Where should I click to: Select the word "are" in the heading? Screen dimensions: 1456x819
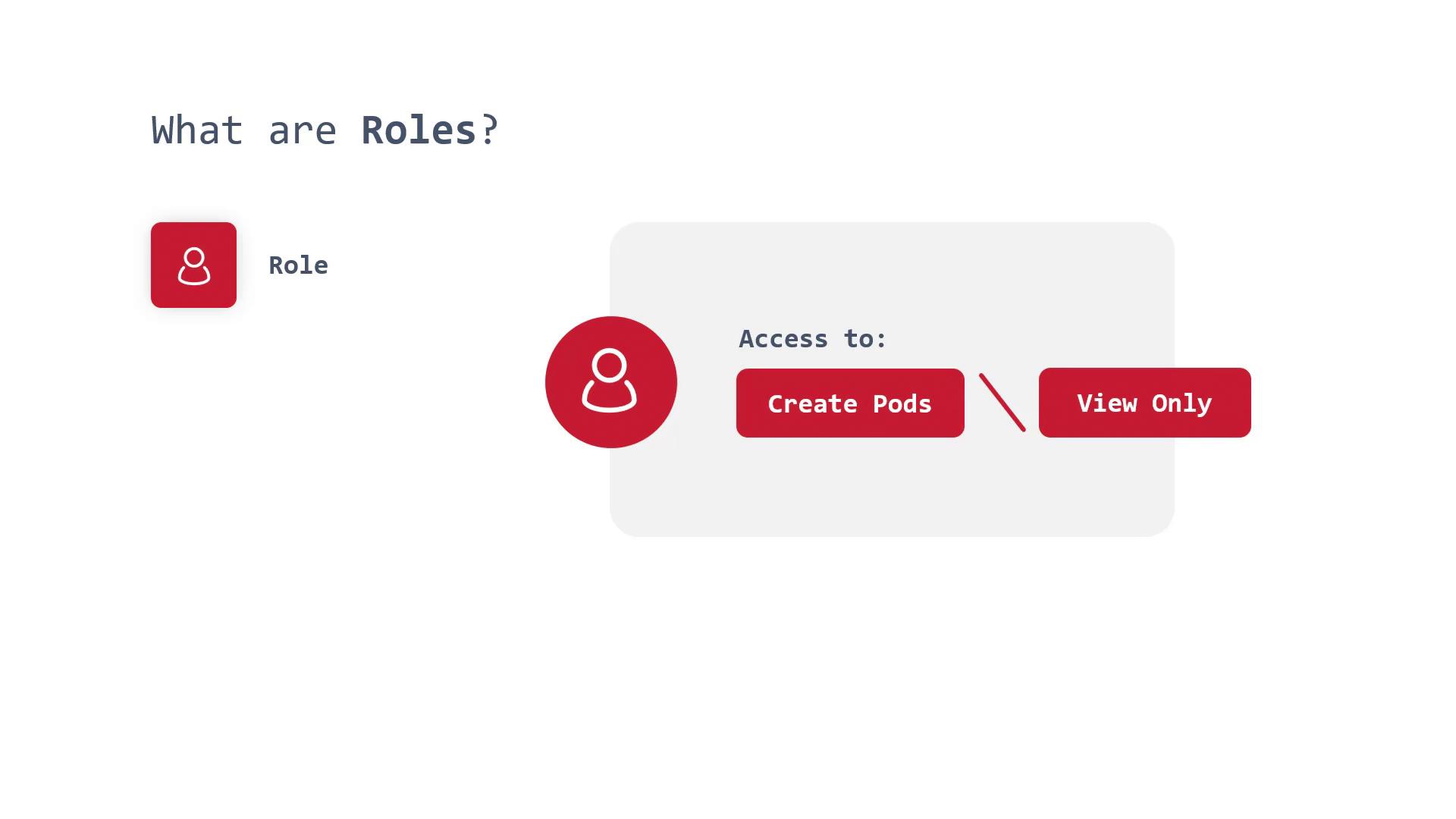(x=302, y=132)
